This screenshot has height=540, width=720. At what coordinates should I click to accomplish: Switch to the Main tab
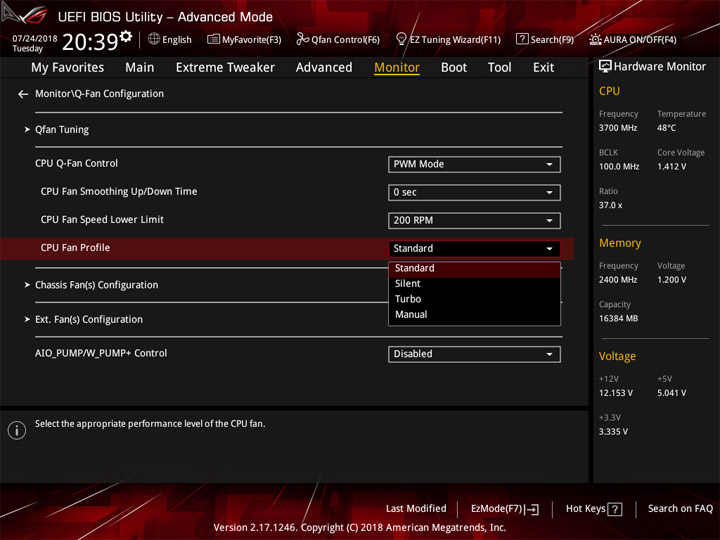click(140, 68)
